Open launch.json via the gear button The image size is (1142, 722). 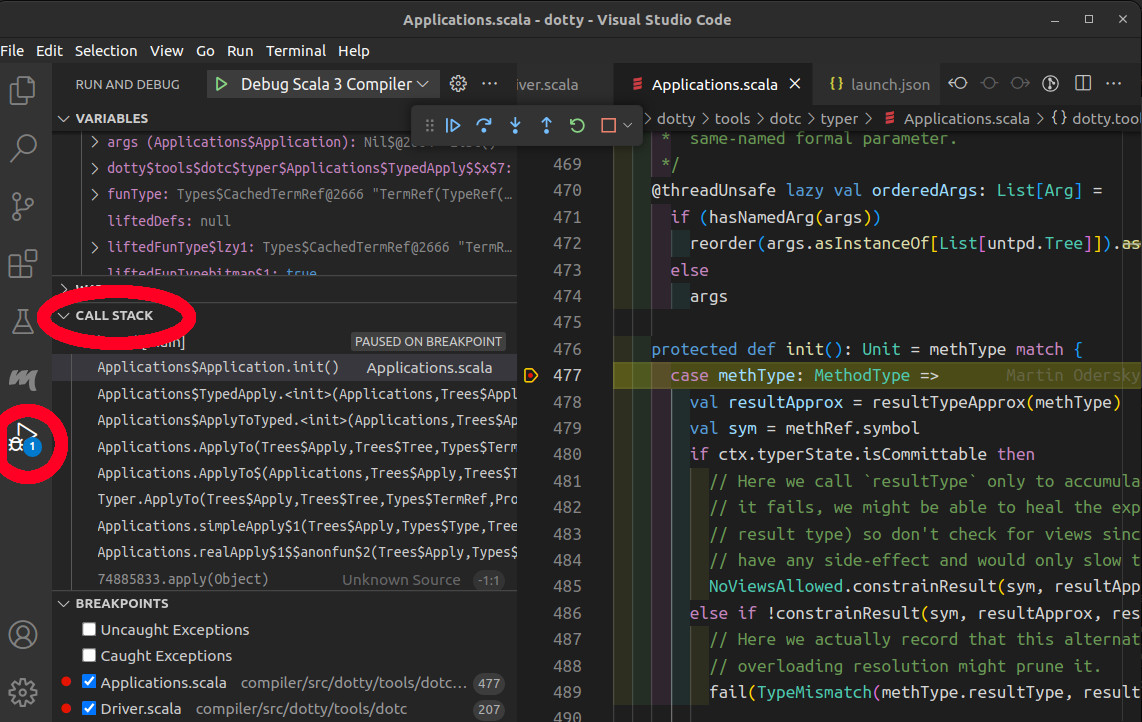coord(458,84)
